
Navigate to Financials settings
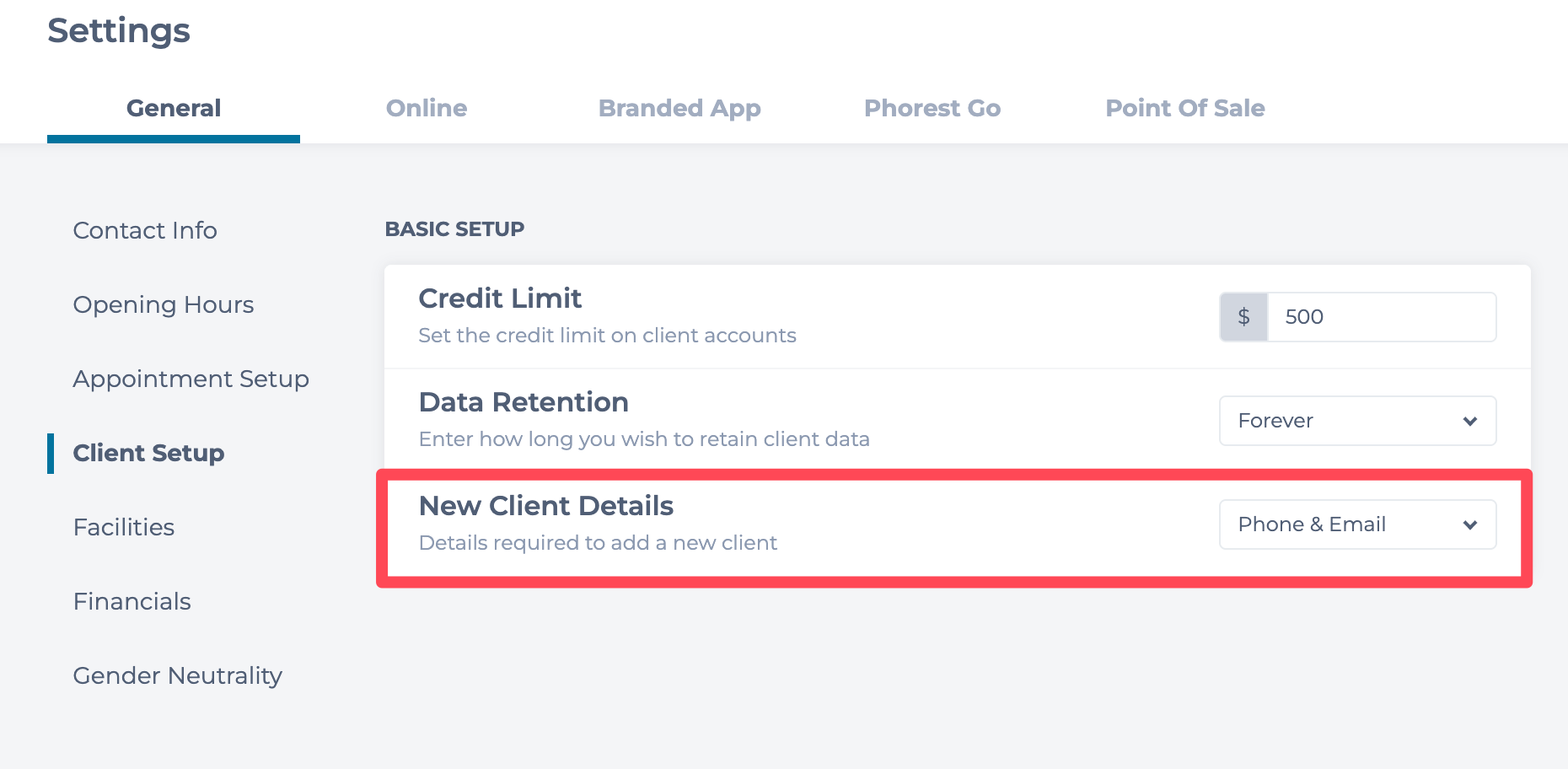pos(132,601)
